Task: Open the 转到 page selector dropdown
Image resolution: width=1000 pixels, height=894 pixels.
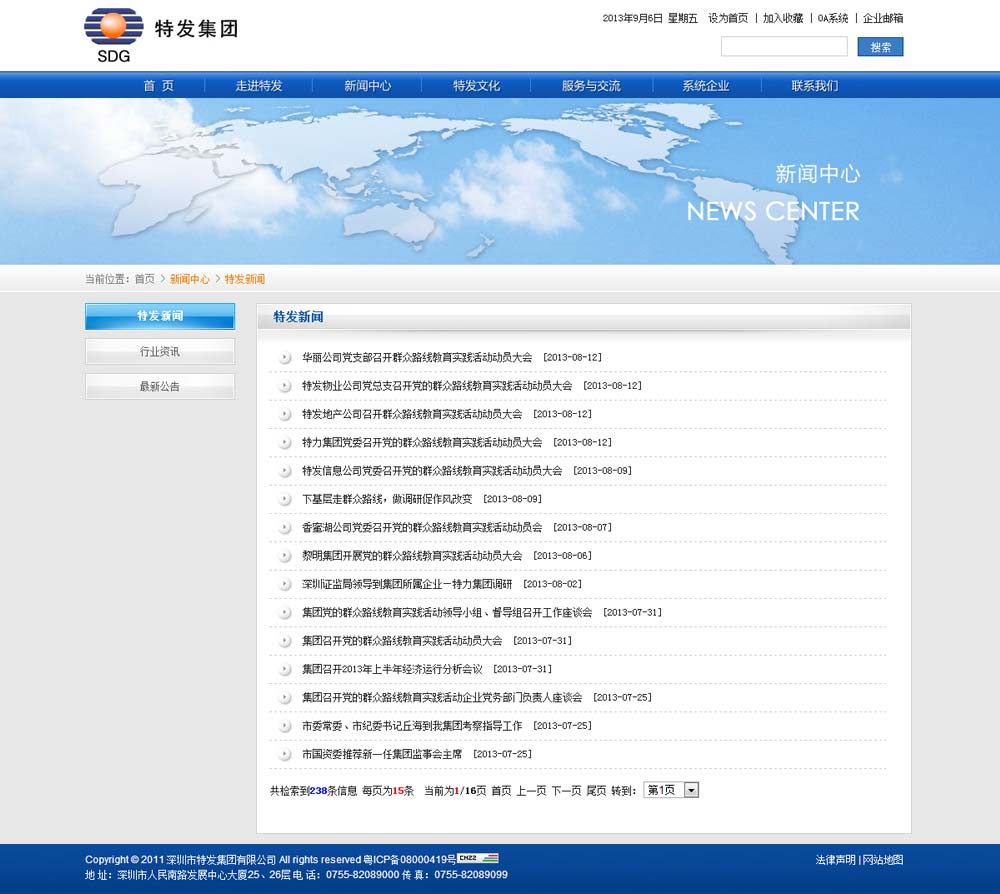Action: [x=671, y=790]
